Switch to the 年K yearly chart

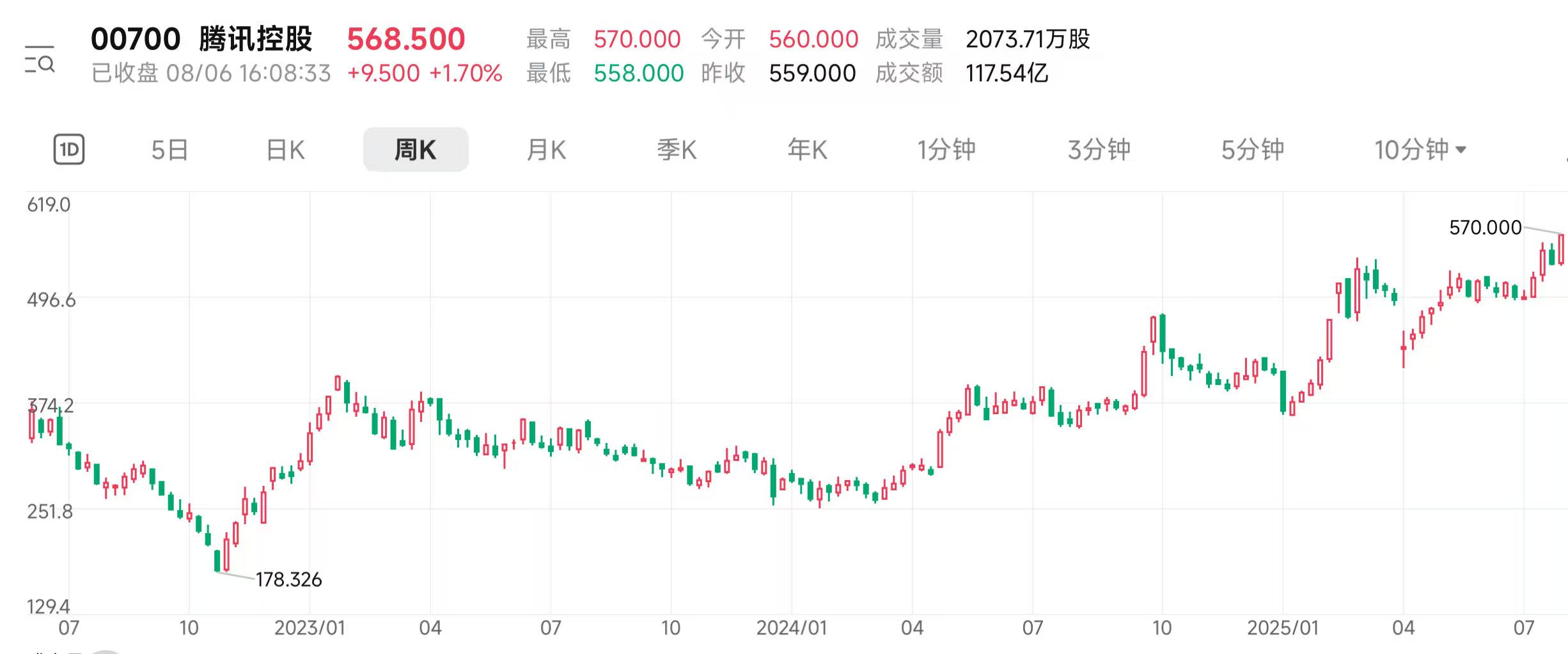pyautogui.click(x=807, y=150)
